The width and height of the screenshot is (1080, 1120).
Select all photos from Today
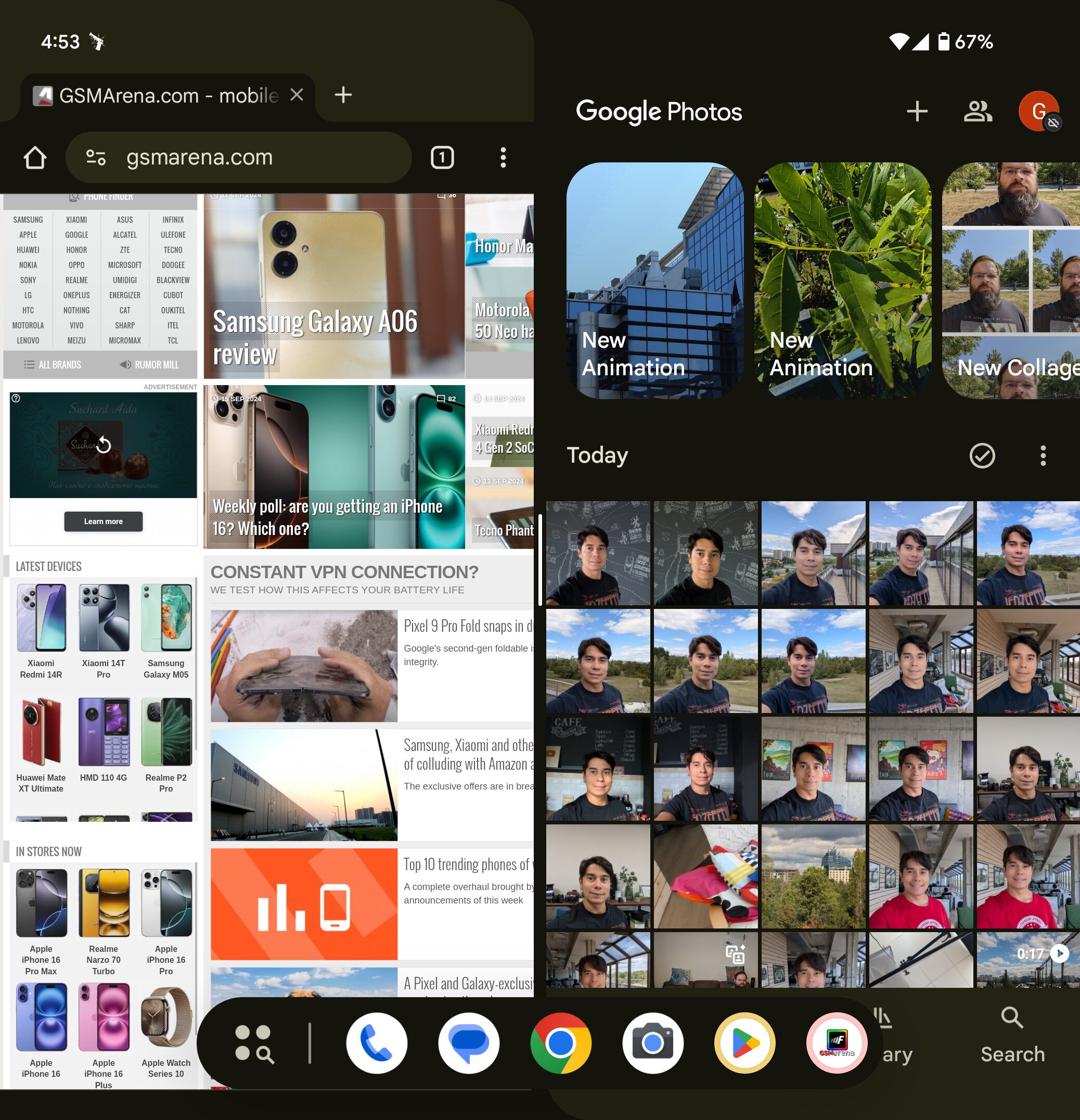tap(982, 455)
